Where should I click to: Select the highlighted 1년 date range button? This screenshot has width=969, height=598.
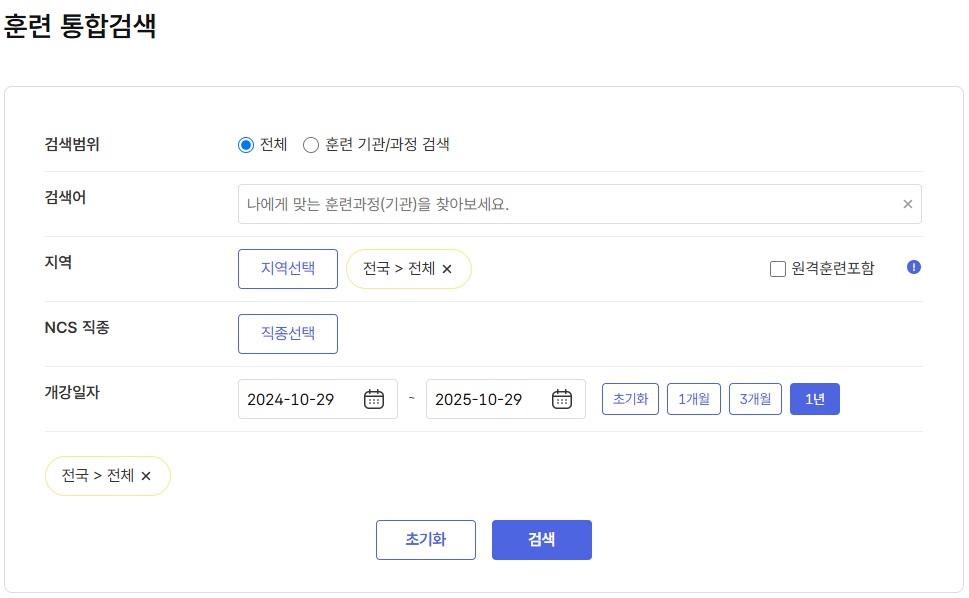point(814,398)
